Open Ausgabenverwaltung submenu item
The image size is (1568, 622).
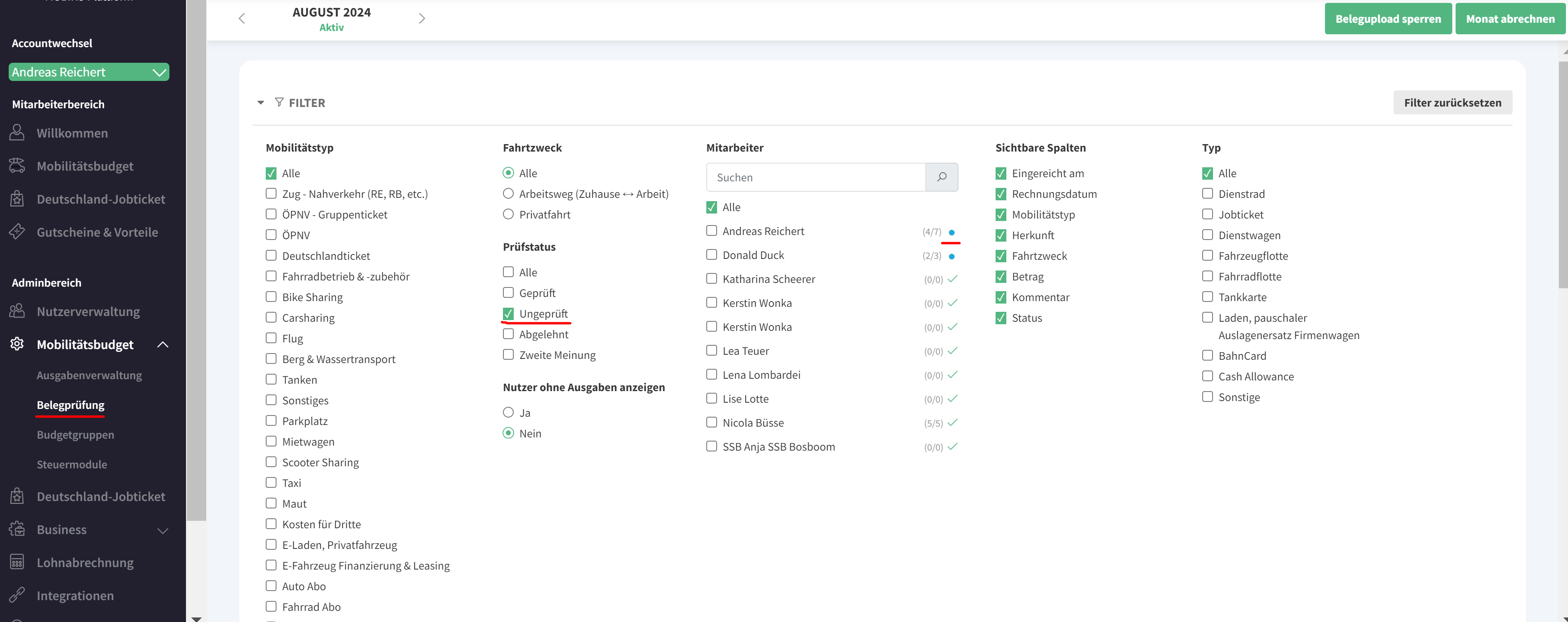pos(89,375)
